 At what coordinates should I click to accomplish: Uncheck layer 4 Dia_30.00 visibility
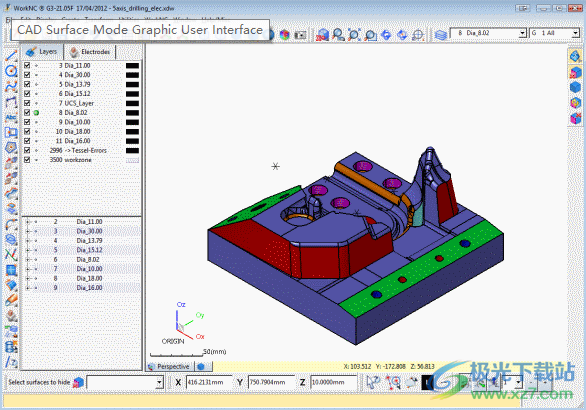(x=27, y=75)
